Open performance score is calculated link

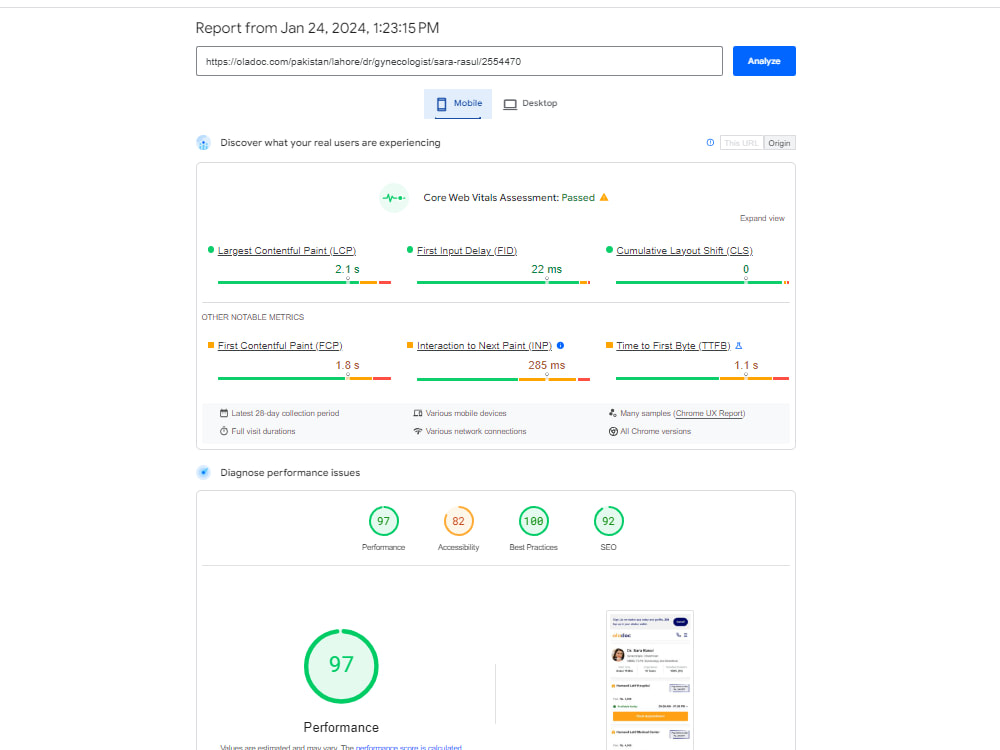coord(409,747)
